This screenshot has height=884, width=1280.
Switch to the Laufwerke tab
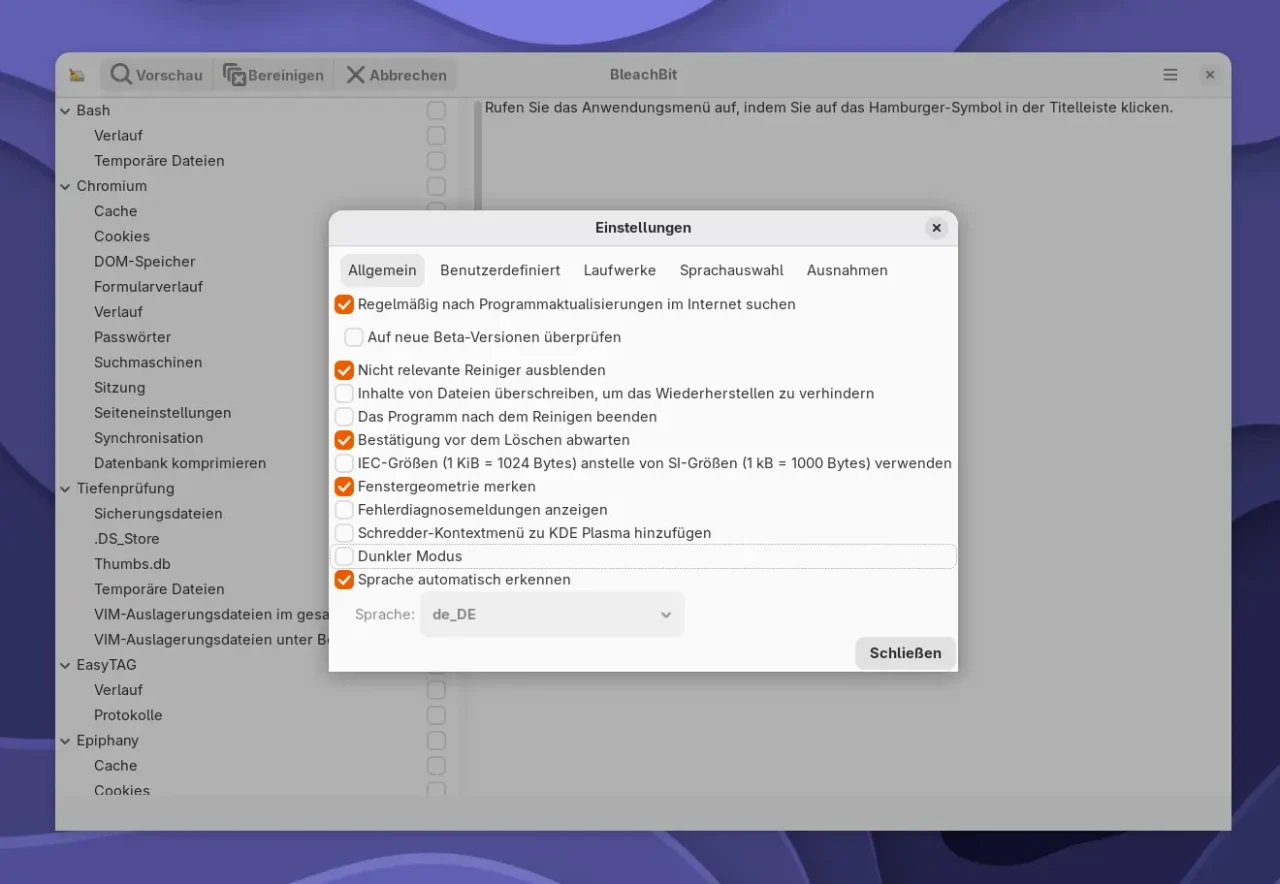point(619,270)
